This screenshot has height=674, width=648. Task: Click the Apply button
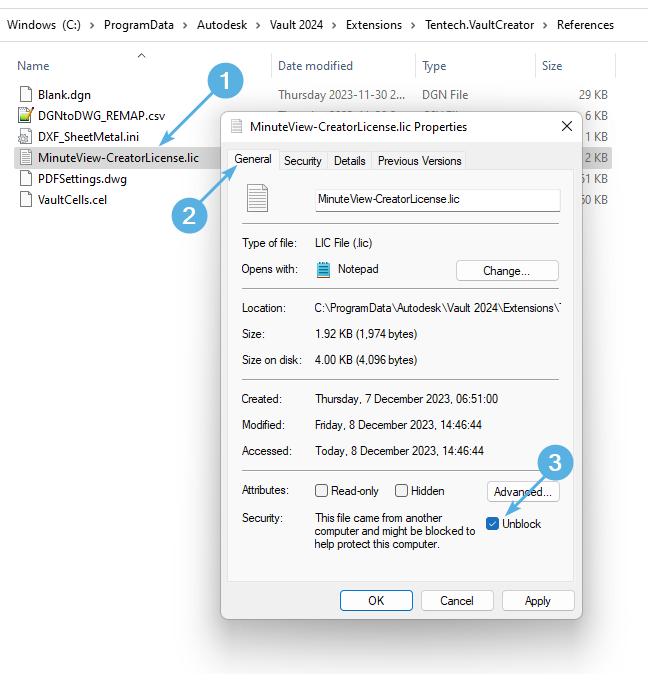click(538, 600)
